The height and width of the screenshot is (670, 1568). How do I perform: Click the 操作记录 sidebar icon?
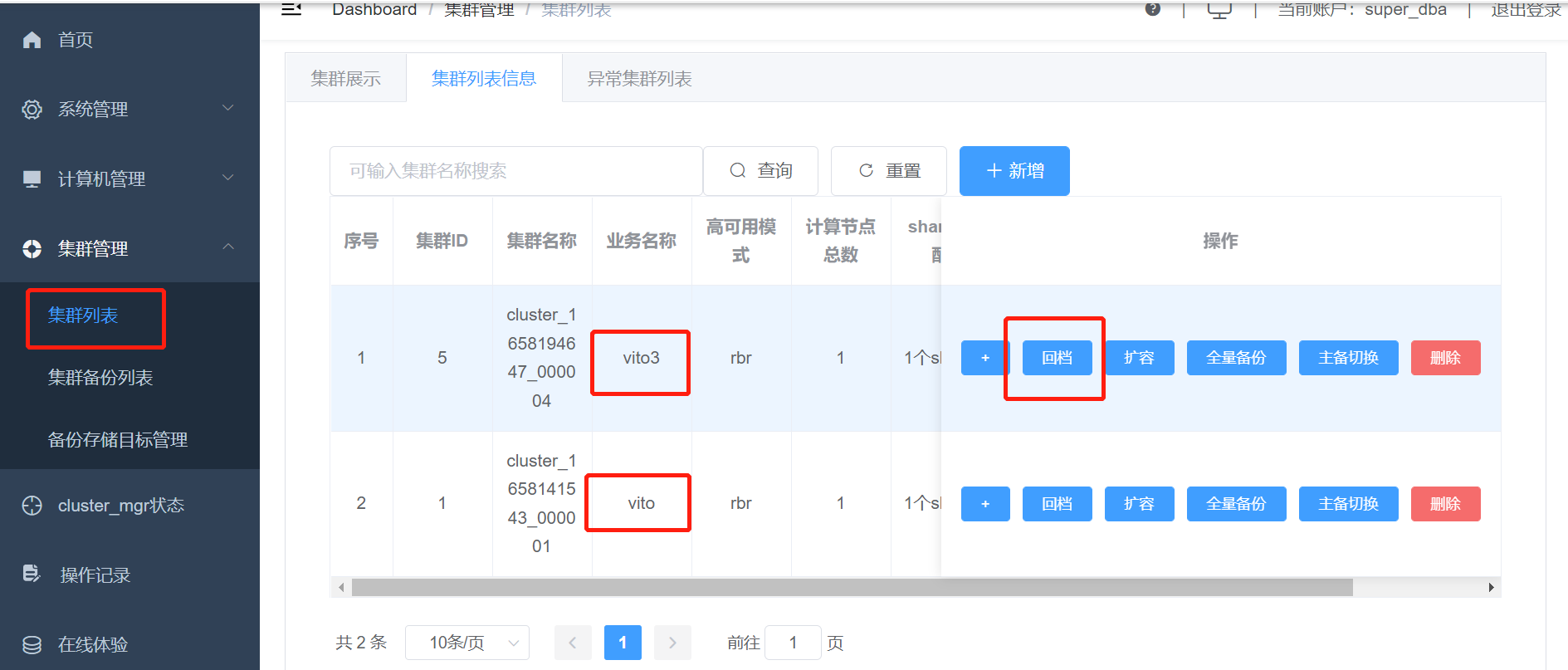pos(32,575)
